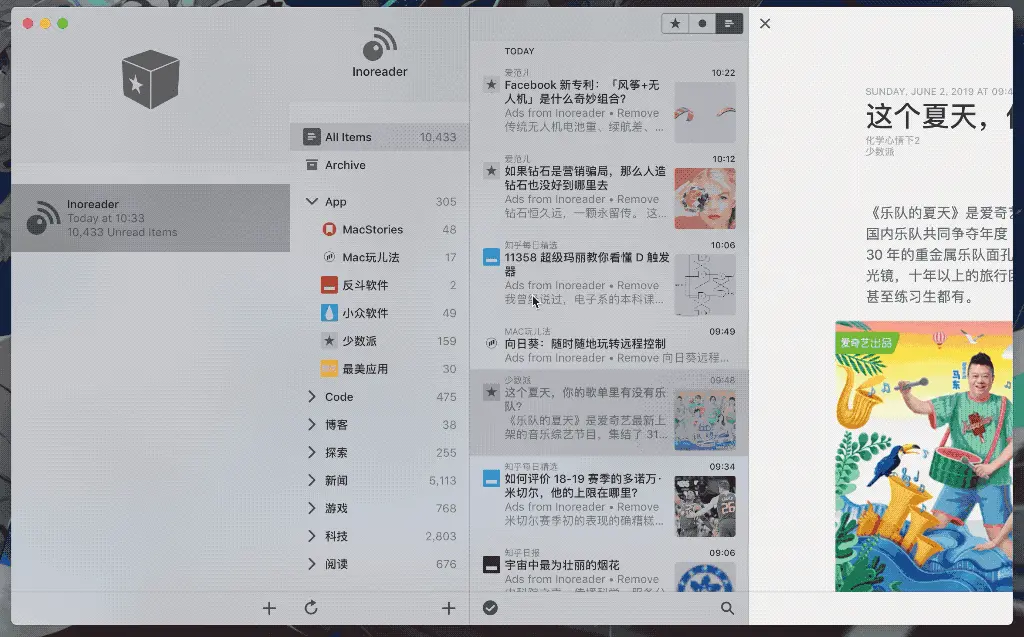Open the 11358 超级玛丽 article

(x=609, y=278)
